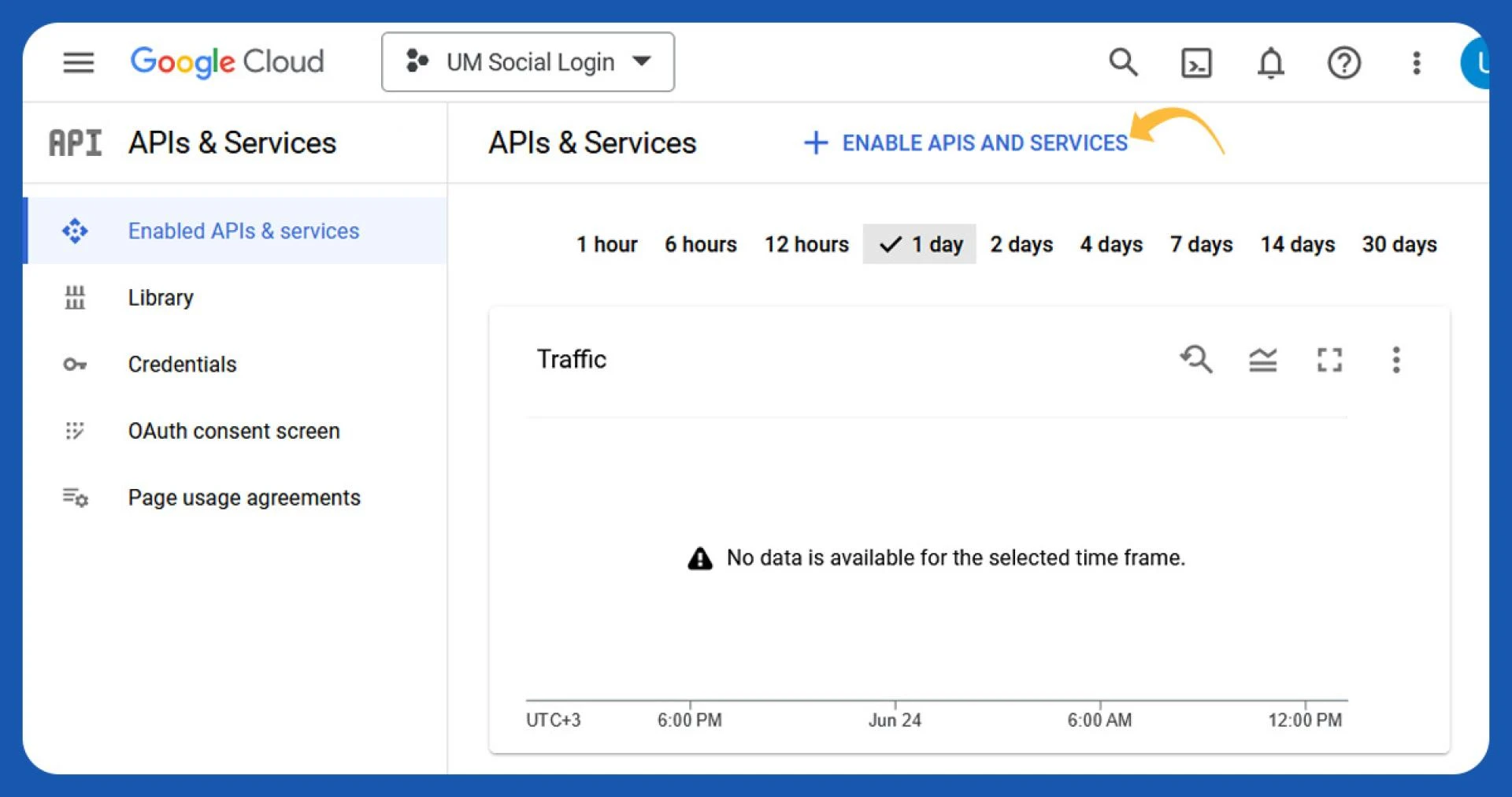Open the UM Social Login project selector
The width and height of the screenshot is (1512, 797).
point(528,61)
